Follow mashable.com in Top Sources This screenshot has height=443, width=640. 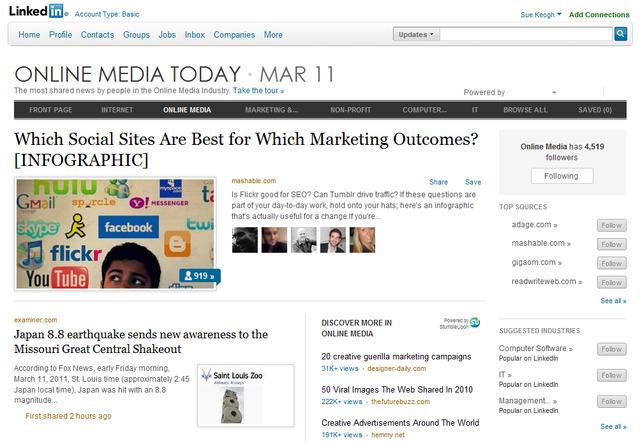point(611,244)
